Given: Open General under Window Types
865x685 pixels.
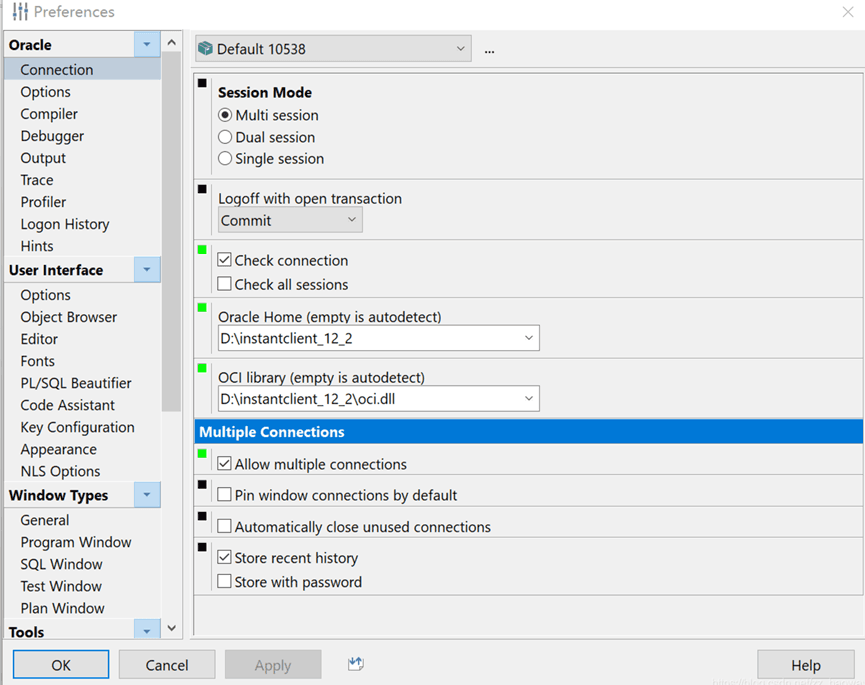Looking at the screenshot, I should click(x=45, y=520).
